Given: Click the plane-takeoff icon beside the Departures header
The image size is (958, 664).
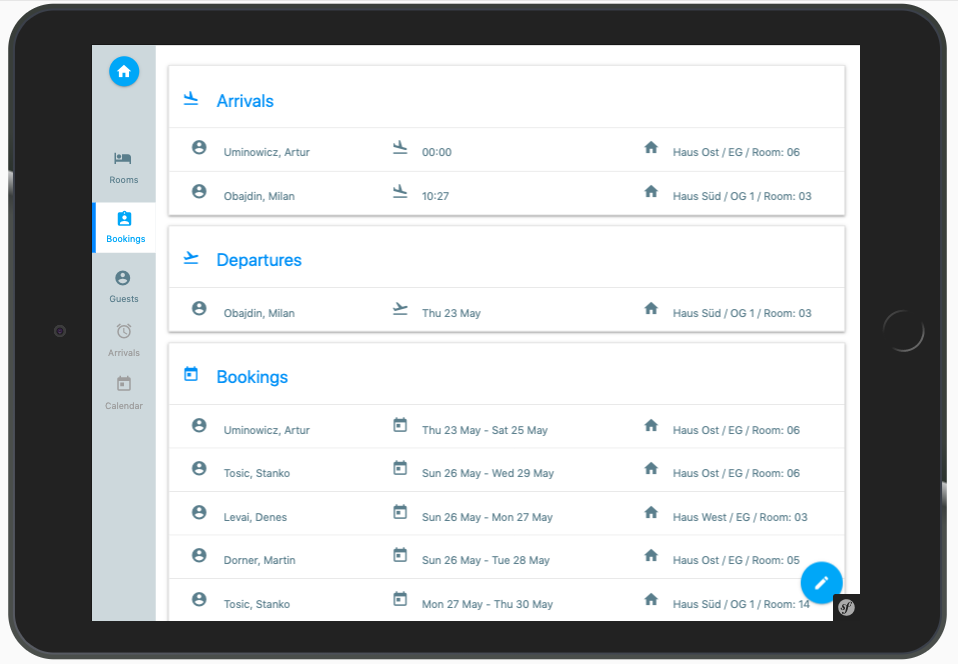Looking at the screenshot, I should 191,257.
